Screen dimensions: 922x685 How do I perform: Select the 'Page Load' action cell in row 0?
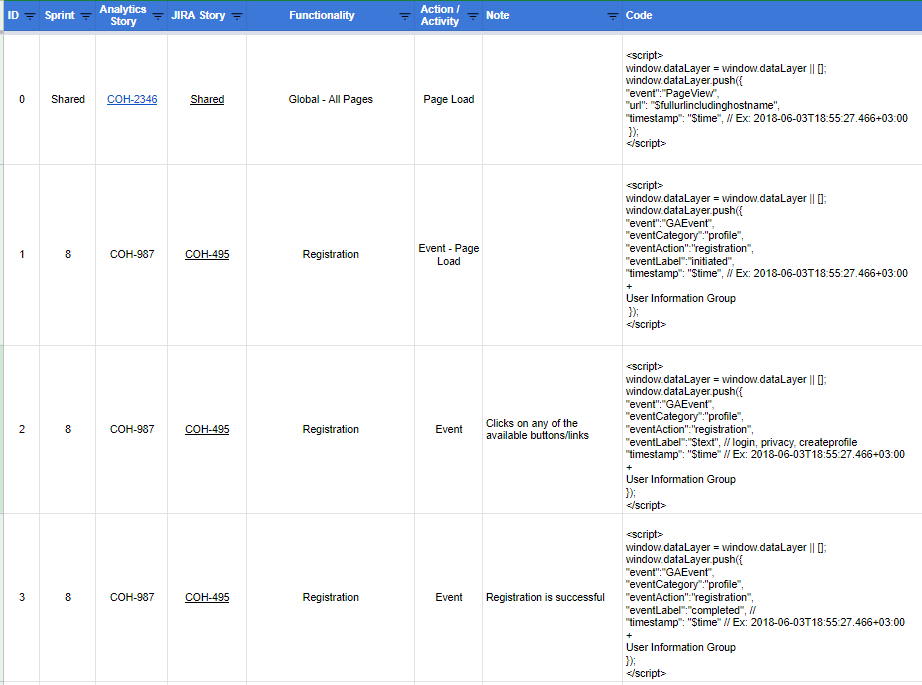449,99
